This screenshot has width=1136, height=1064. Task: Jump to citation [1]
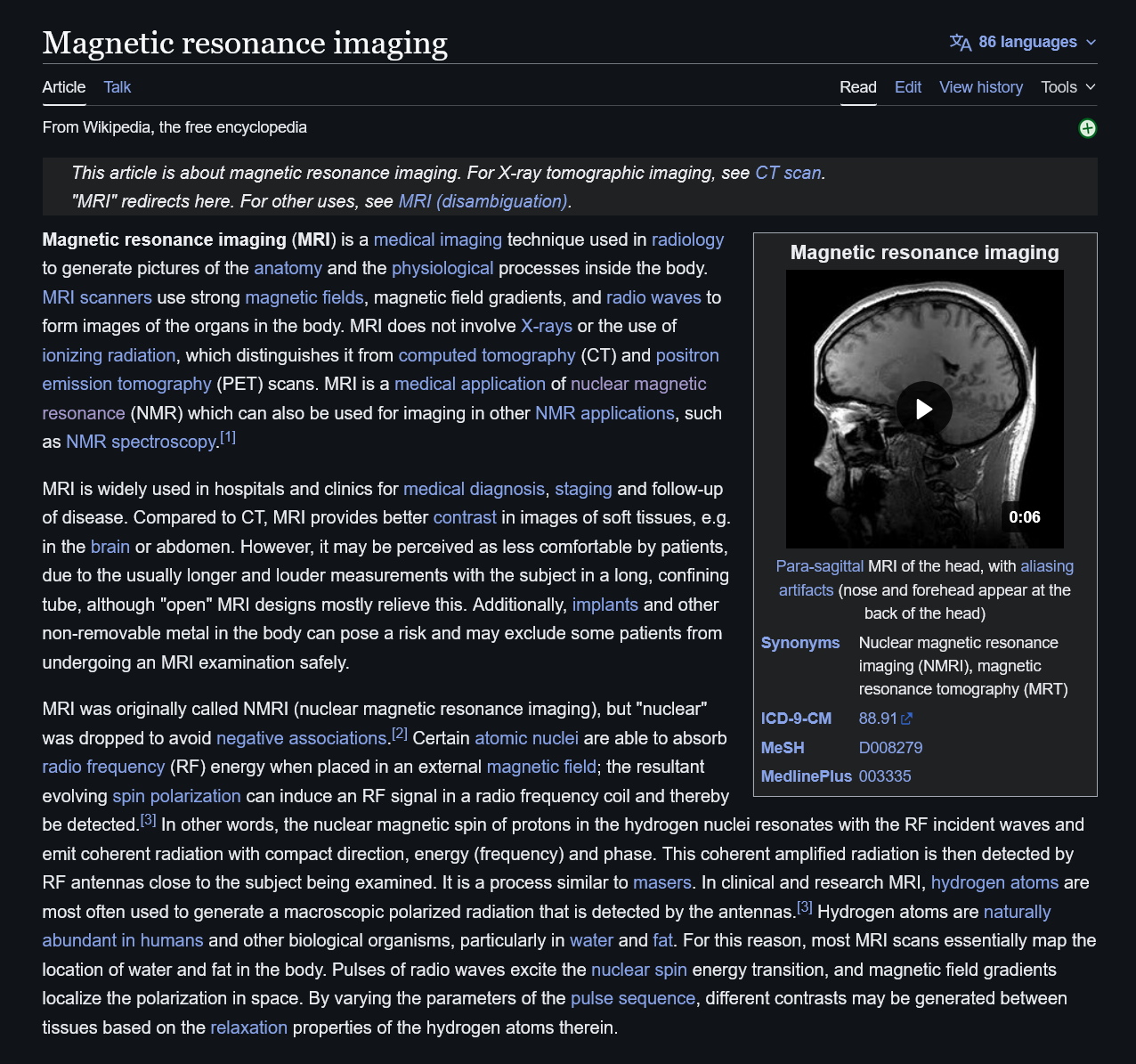tap(228, 436)
